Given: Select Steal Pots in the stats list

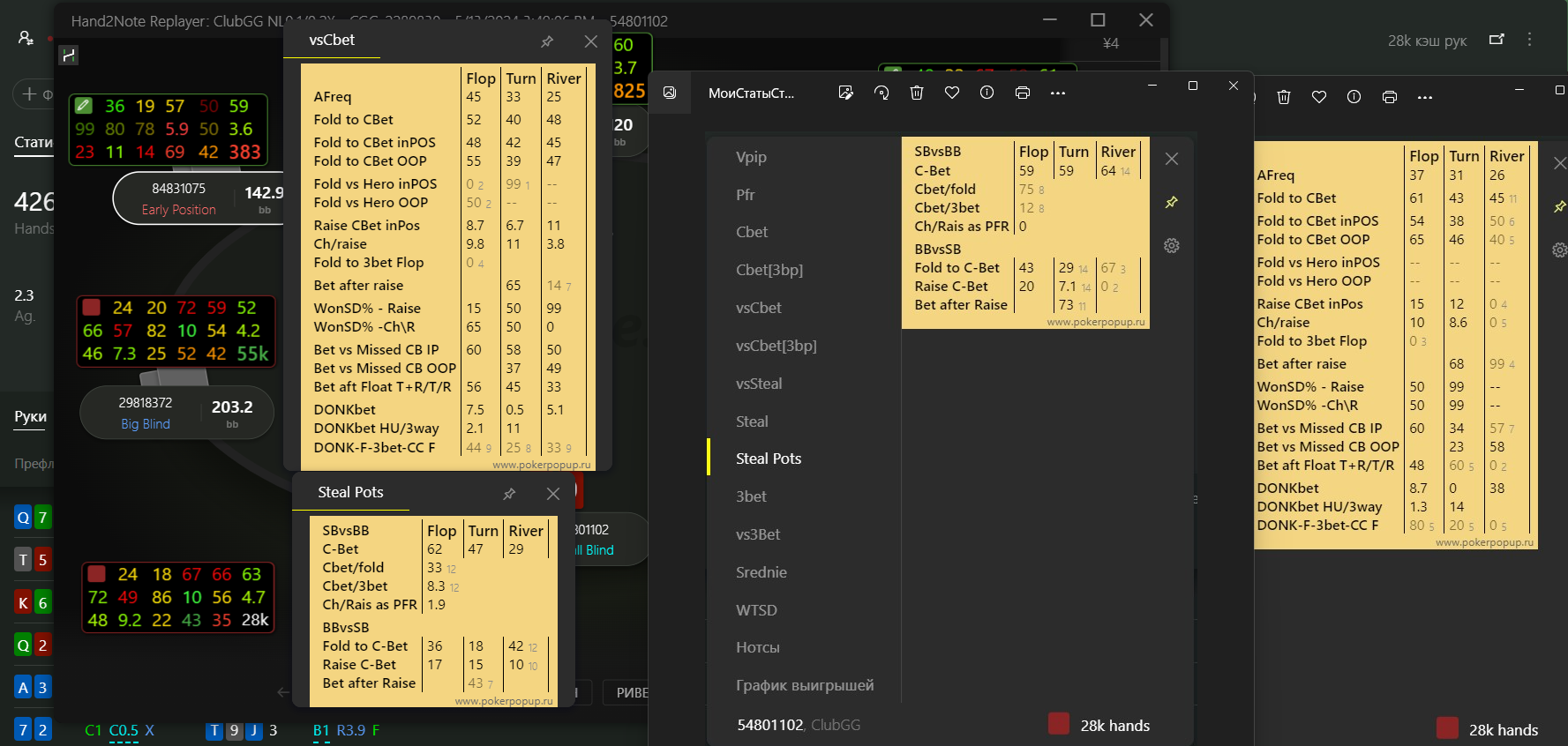Looking at the screenshot, I should [769, 459].
